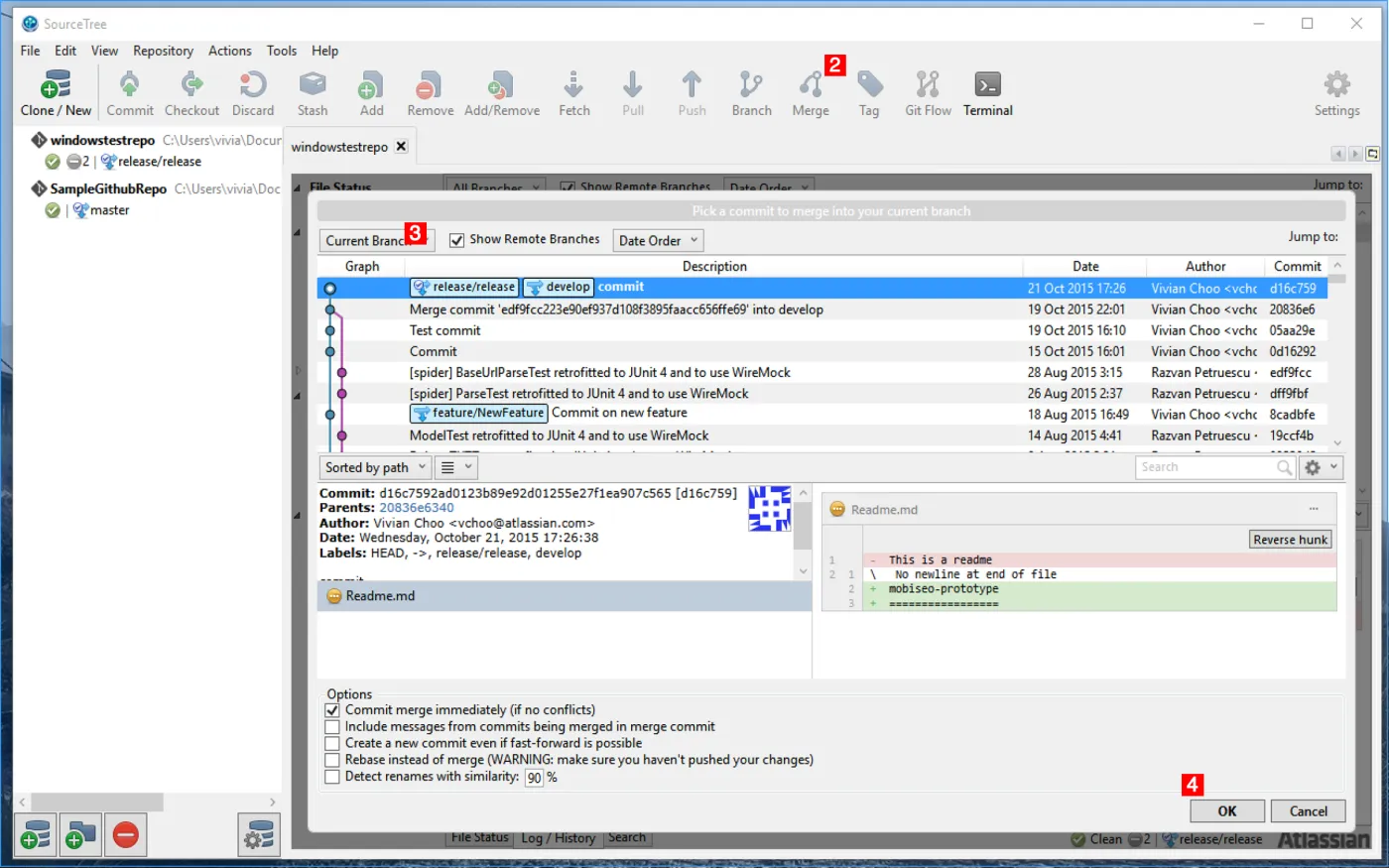Image resolution: width=1389 pixels, height=868 pixels.
Task: Open the Edit menu
Action: pyautogui.click(x=65, y=51)
